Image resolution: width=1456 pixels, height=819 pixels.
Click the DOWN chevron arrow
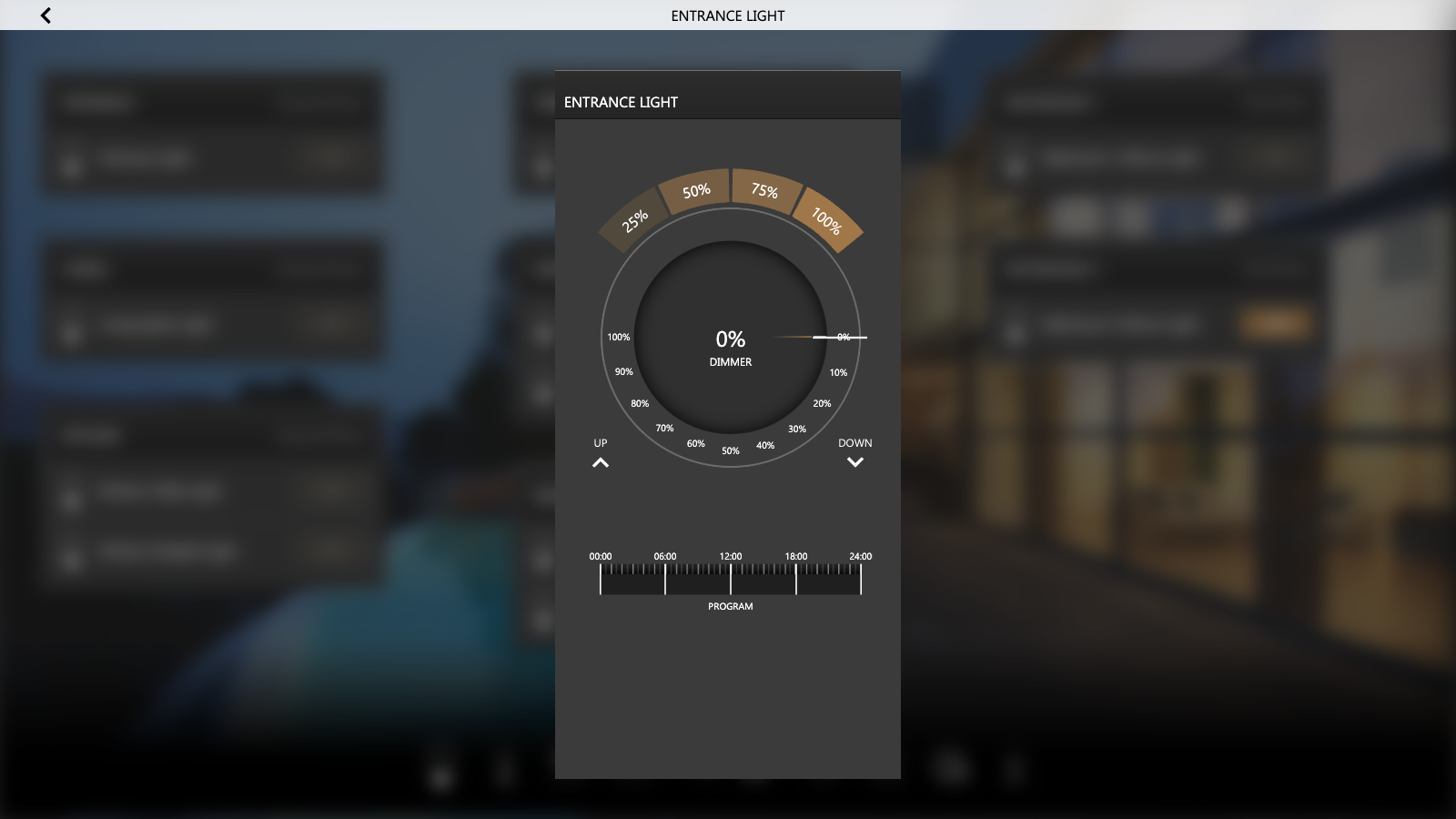[855, 462]
